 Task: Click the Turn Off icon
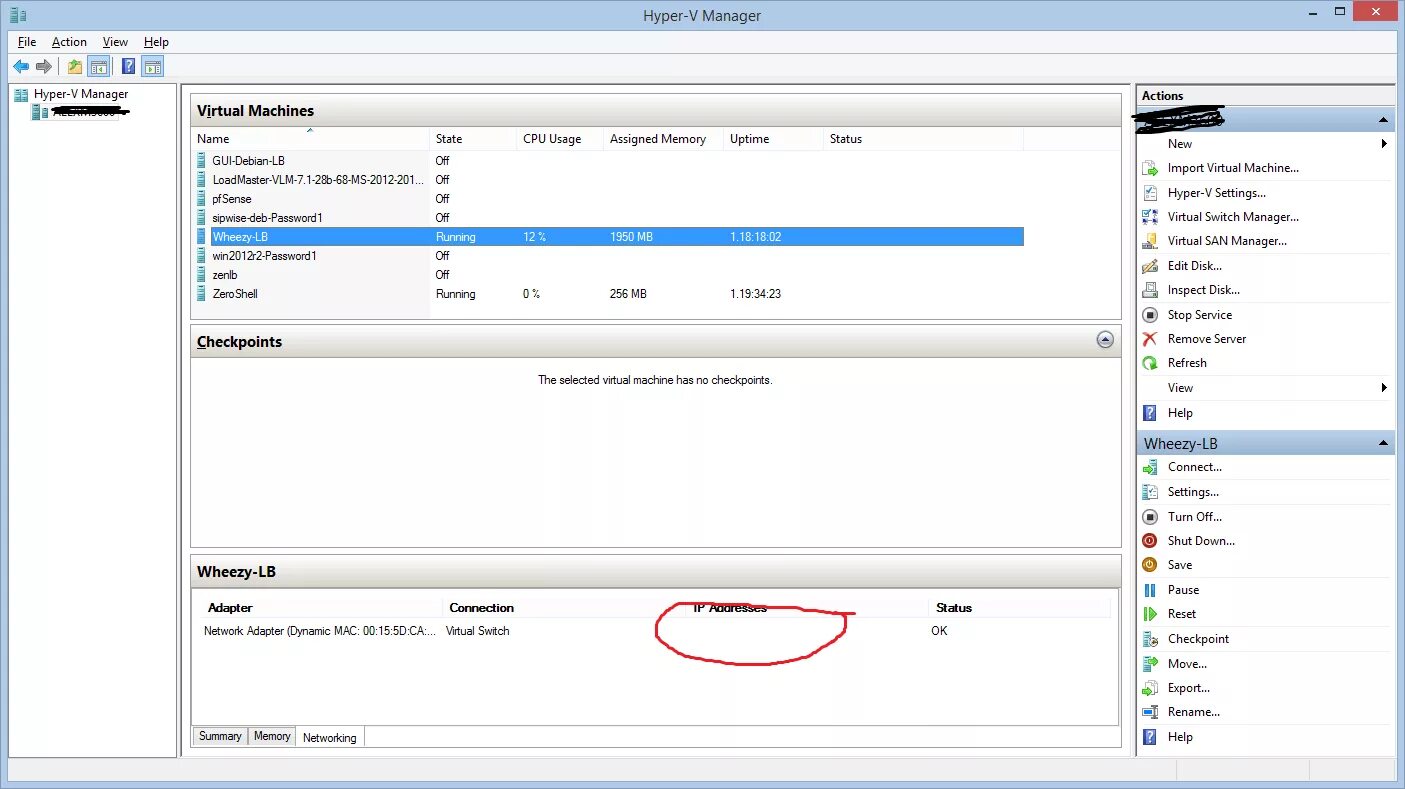tap(1150, 517)
